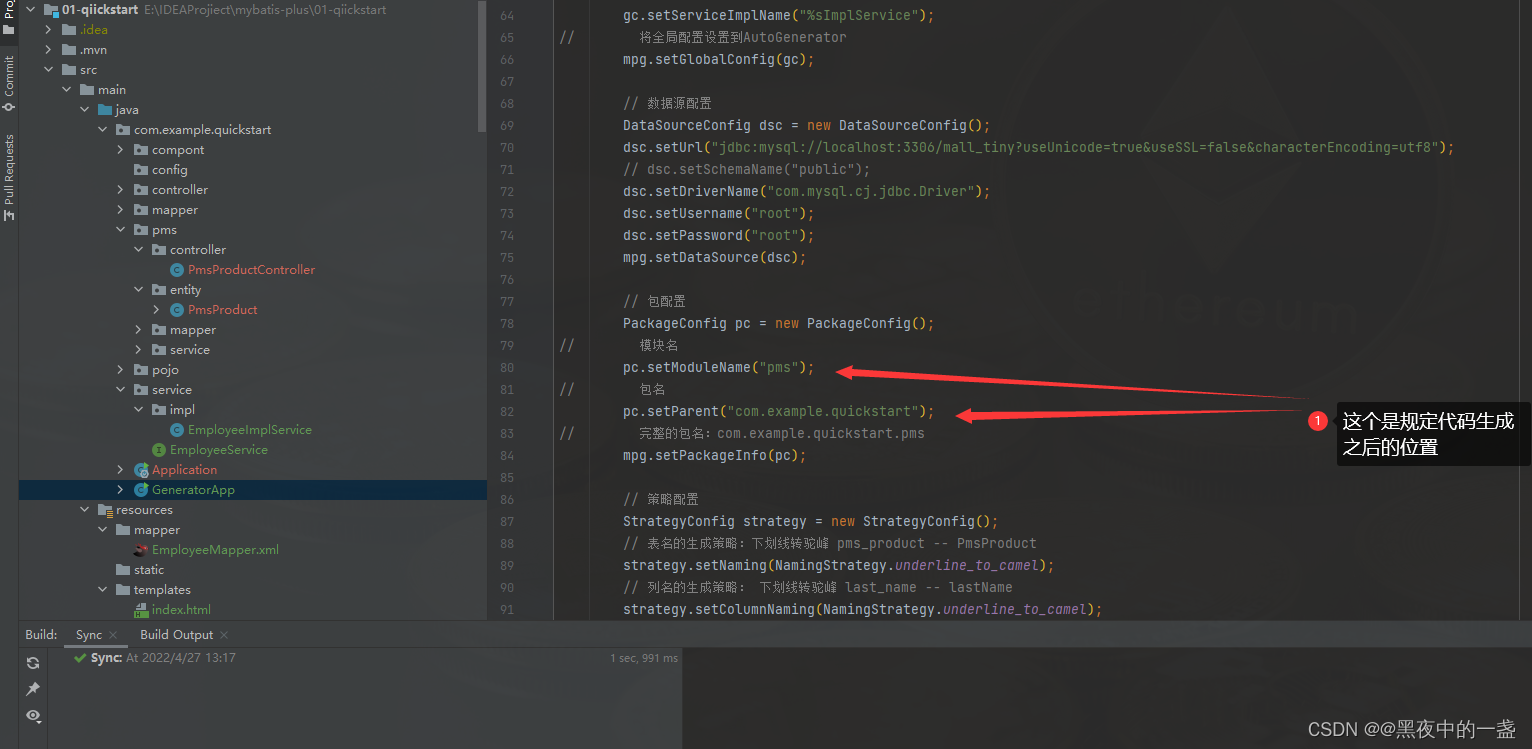Close the Build Output tab
Image resolution: width=1532 pixels, height=749 pixels.
coord(224,635)
